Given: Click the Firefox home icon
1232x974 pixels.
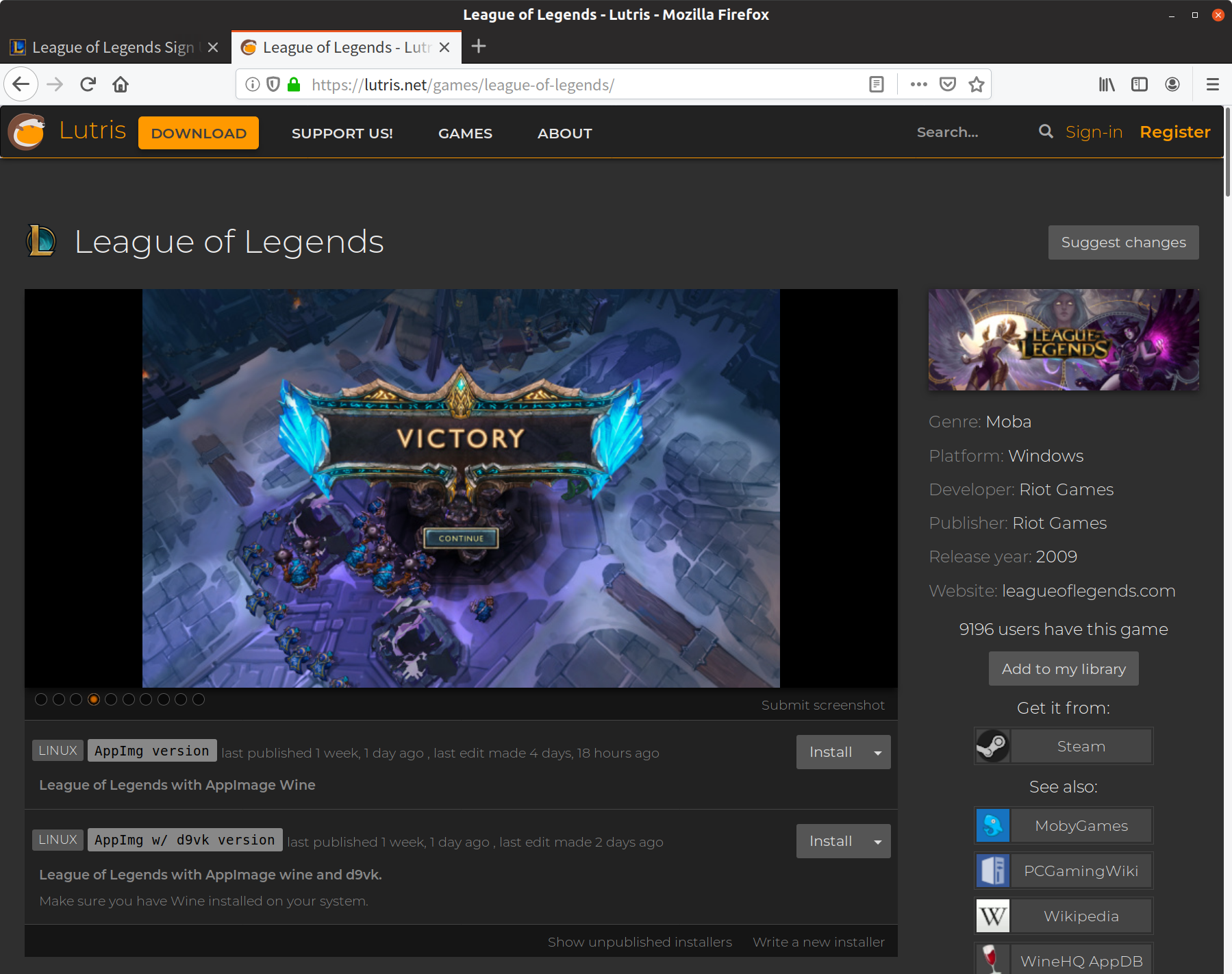Looking at the screenshot, I should coord(121,84).
